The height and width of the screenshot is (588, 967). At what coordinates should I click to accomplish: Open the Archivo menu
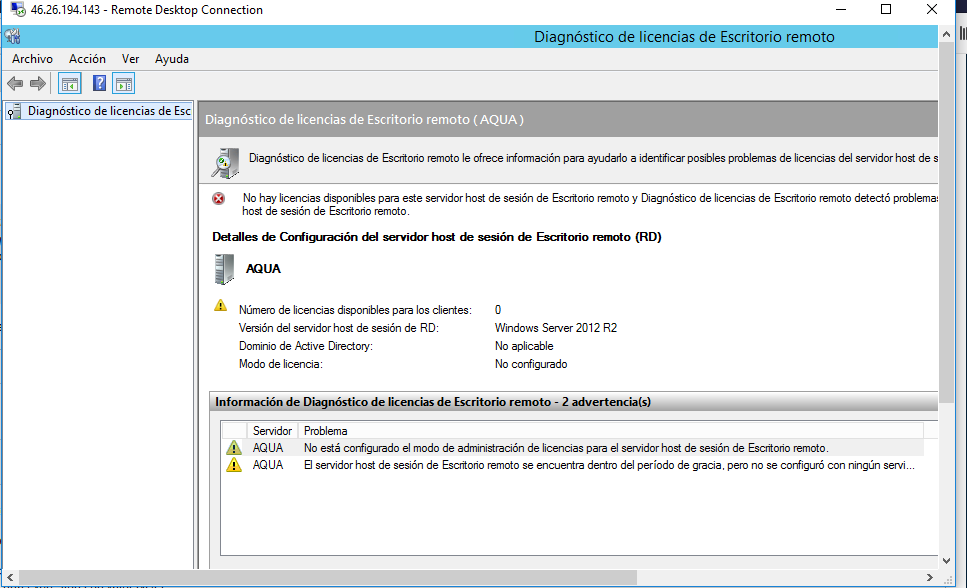[x=32, y=59]
